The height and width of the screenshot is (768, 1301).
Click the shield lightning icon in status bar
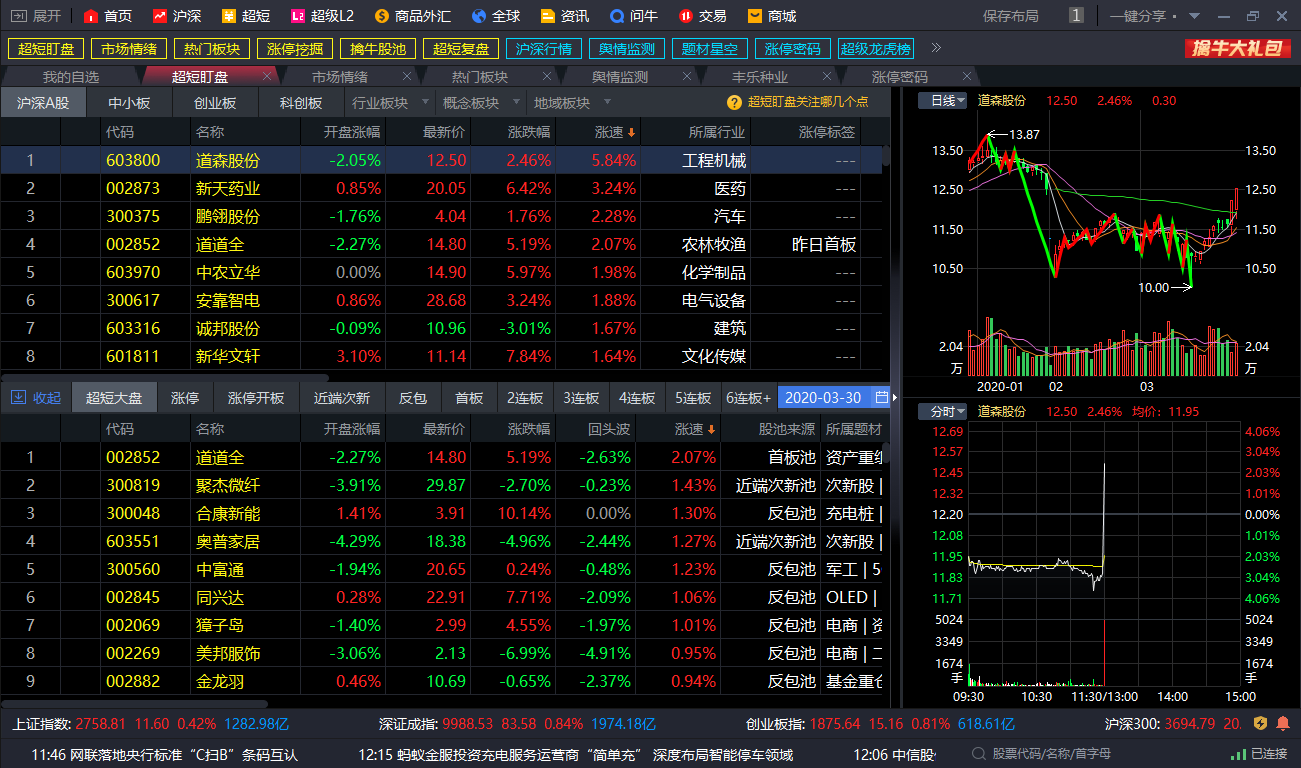[1261, 723]
